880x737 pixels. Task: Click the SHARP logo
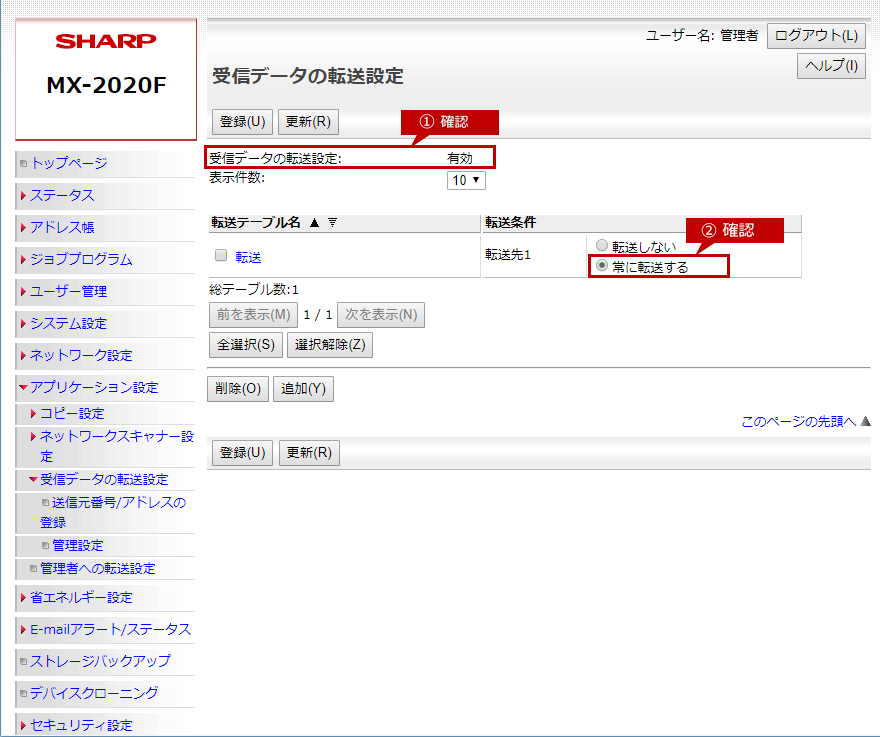[x=106, y=42]
